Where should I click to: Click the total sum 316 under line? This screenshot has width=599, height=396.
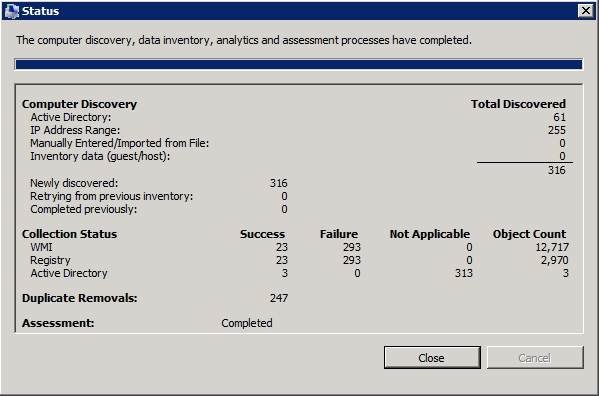click(x=557, y=170)
